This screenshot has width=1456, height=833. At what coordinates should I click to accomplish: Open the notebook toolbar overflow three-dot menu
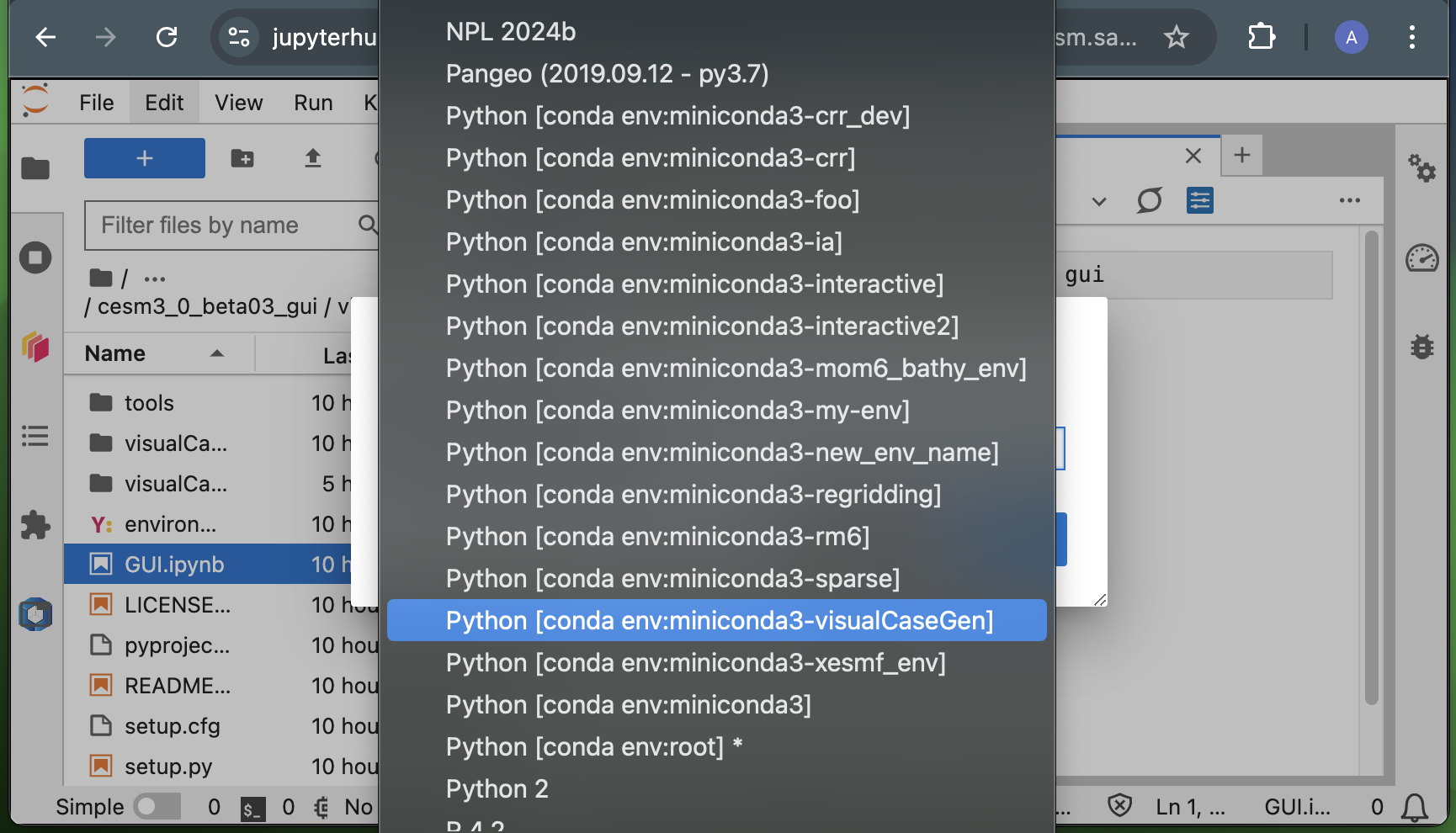1350,200
